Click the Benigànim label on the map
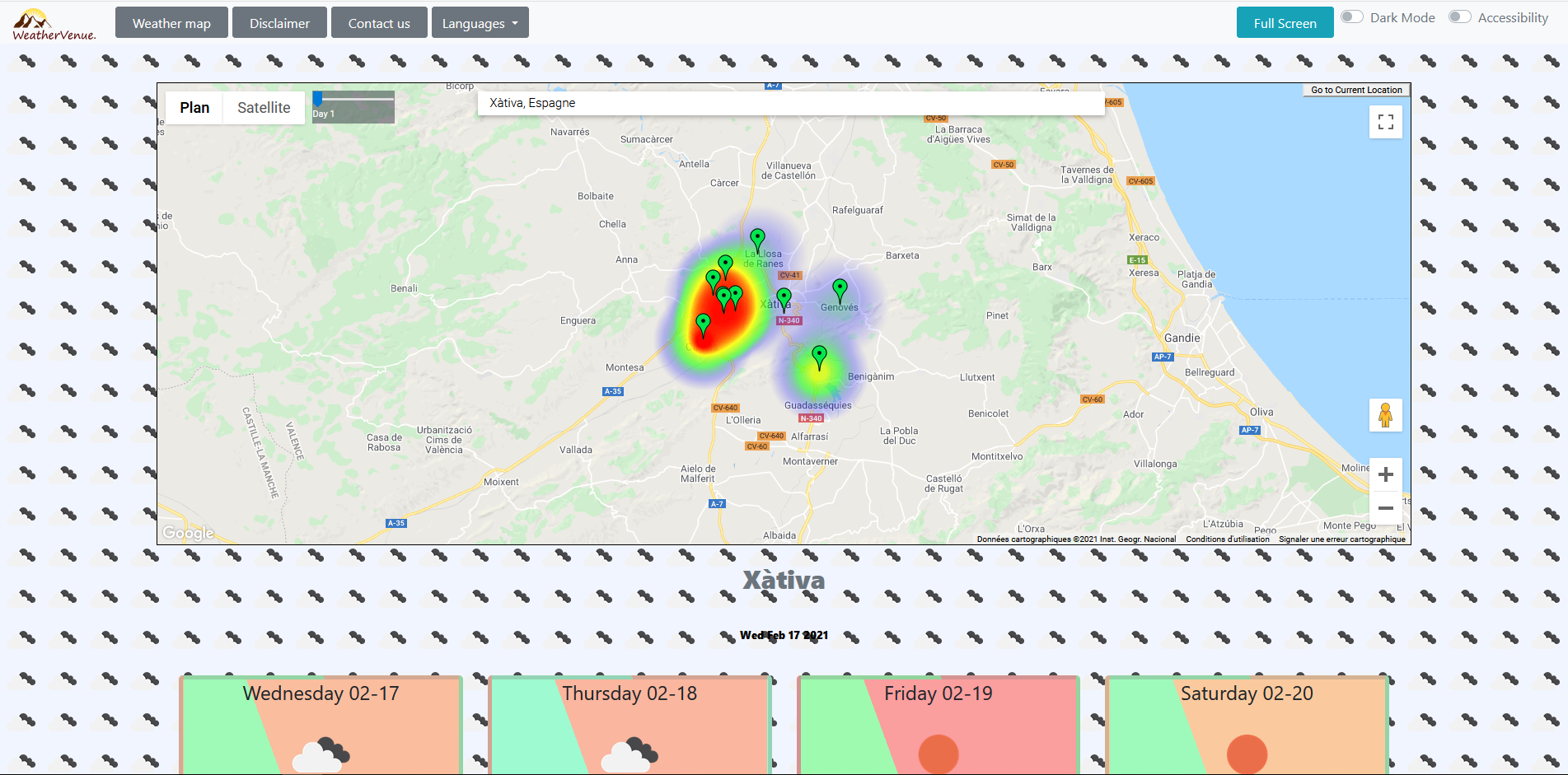 [x=871, y=376]
